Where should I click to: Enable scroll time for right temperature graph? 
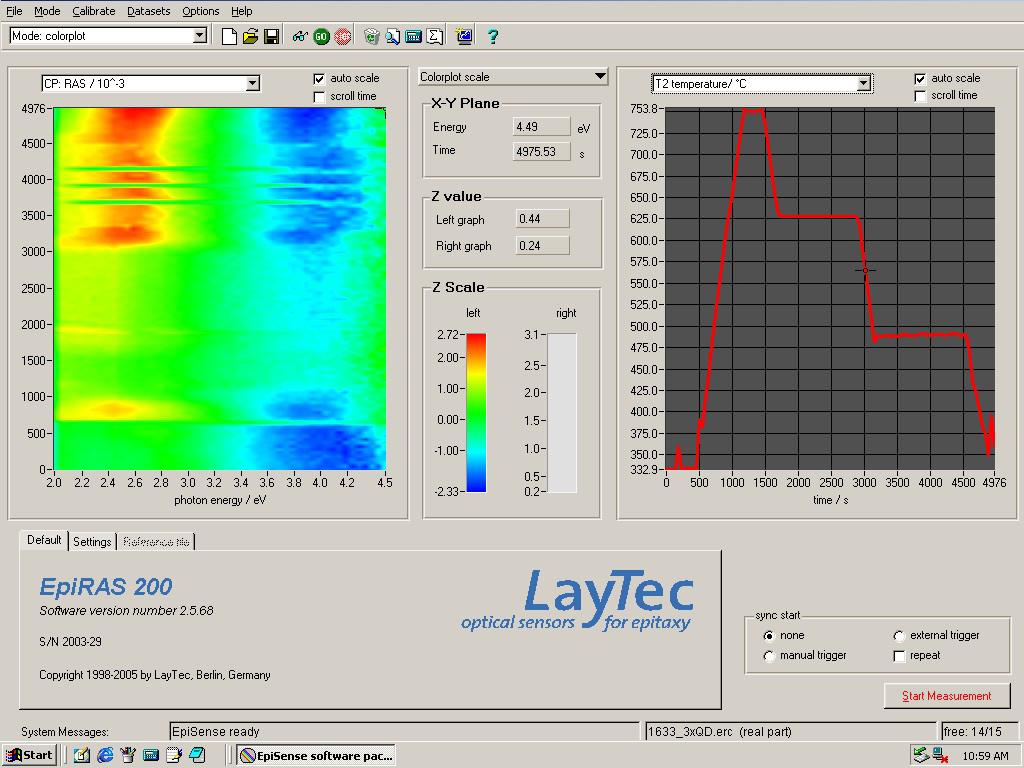[x=920, y=97]
